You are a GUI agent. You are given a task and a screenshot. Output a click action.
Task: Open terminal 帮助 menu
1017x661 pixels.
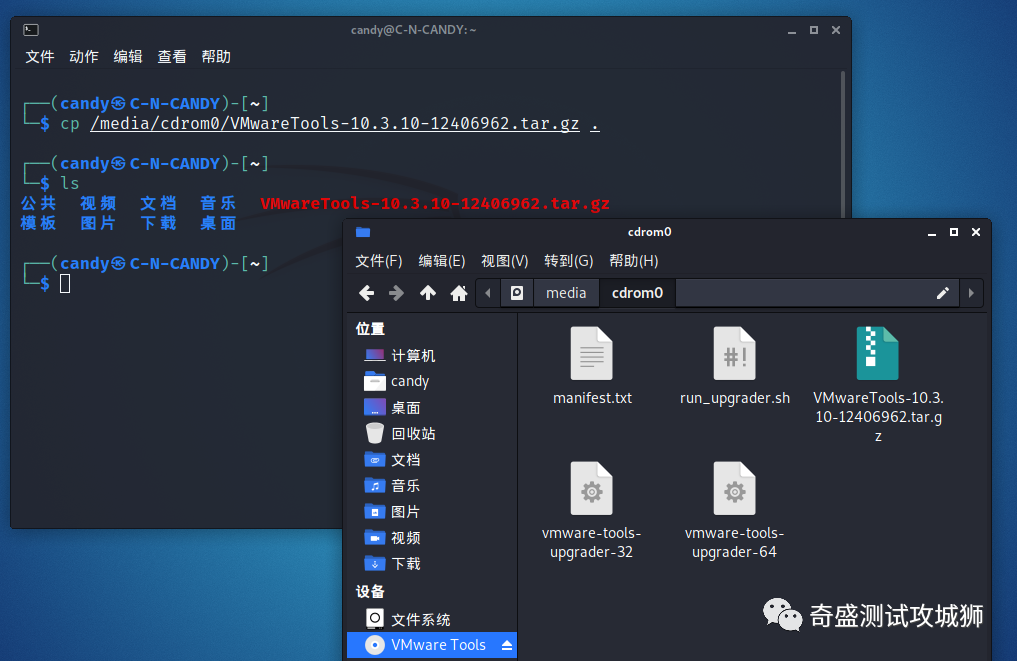coord(216,56)
